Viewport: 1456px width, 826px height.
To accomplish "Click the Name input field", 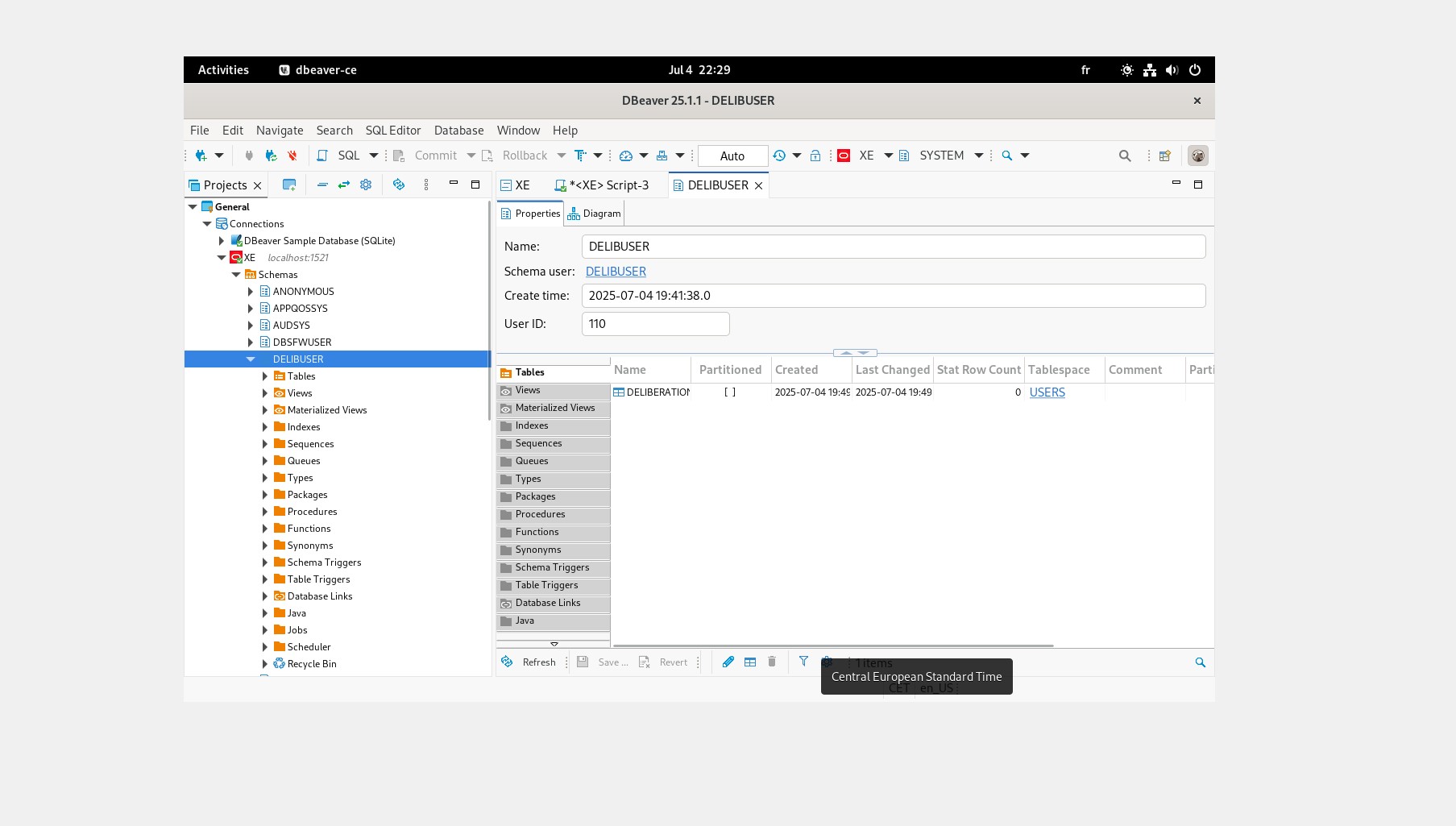I will 893,247.
